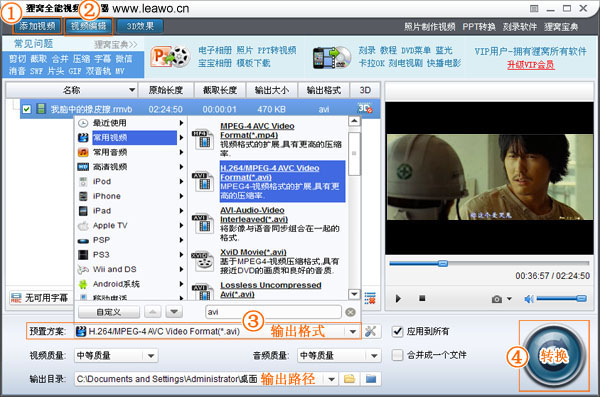Click the avi format search field

click(273, 312)
